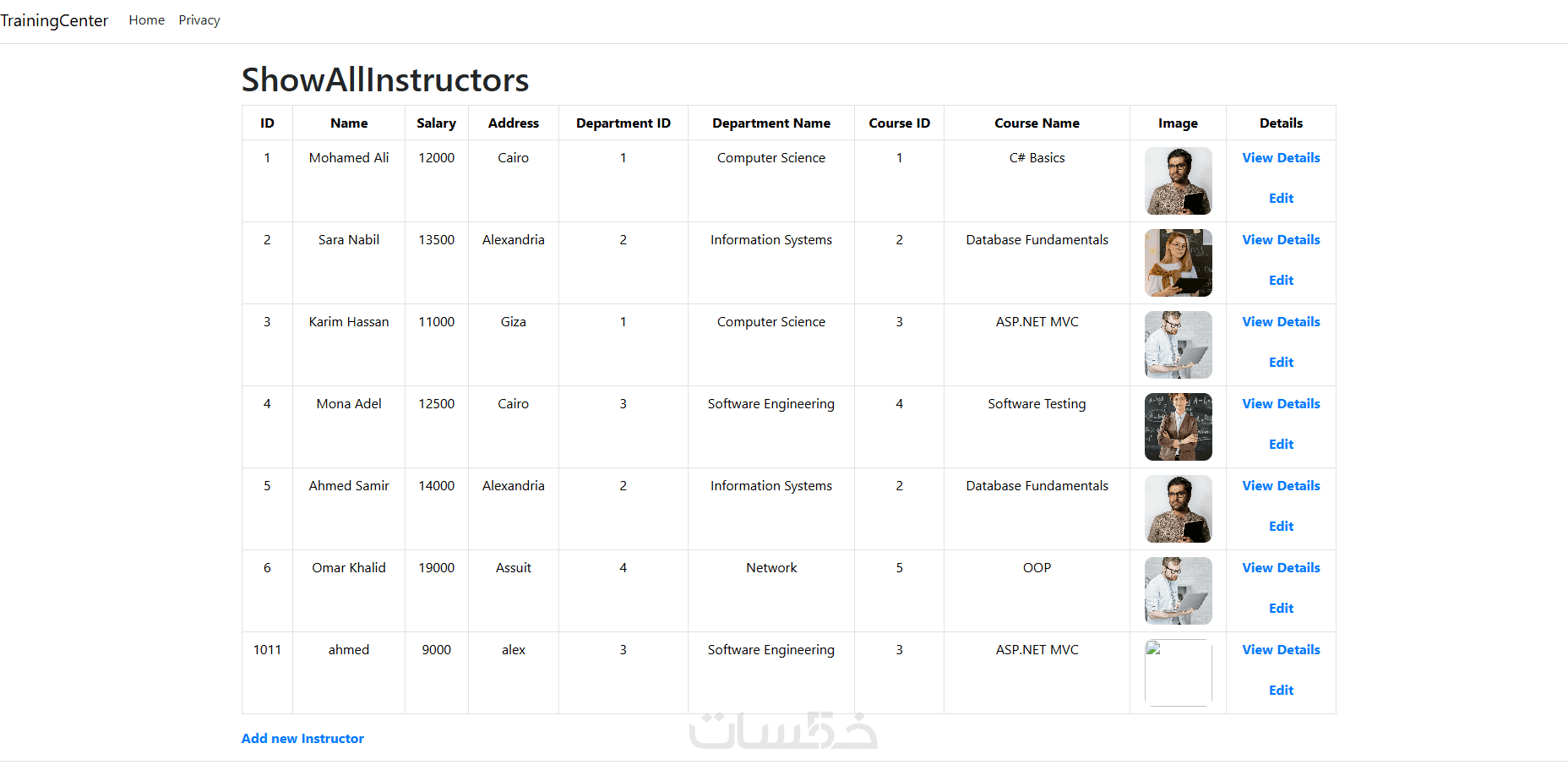Screen dimensions: 1568x765
Task: Click Sara Nabil's photo thumbnail
Action: point(1178,263)
